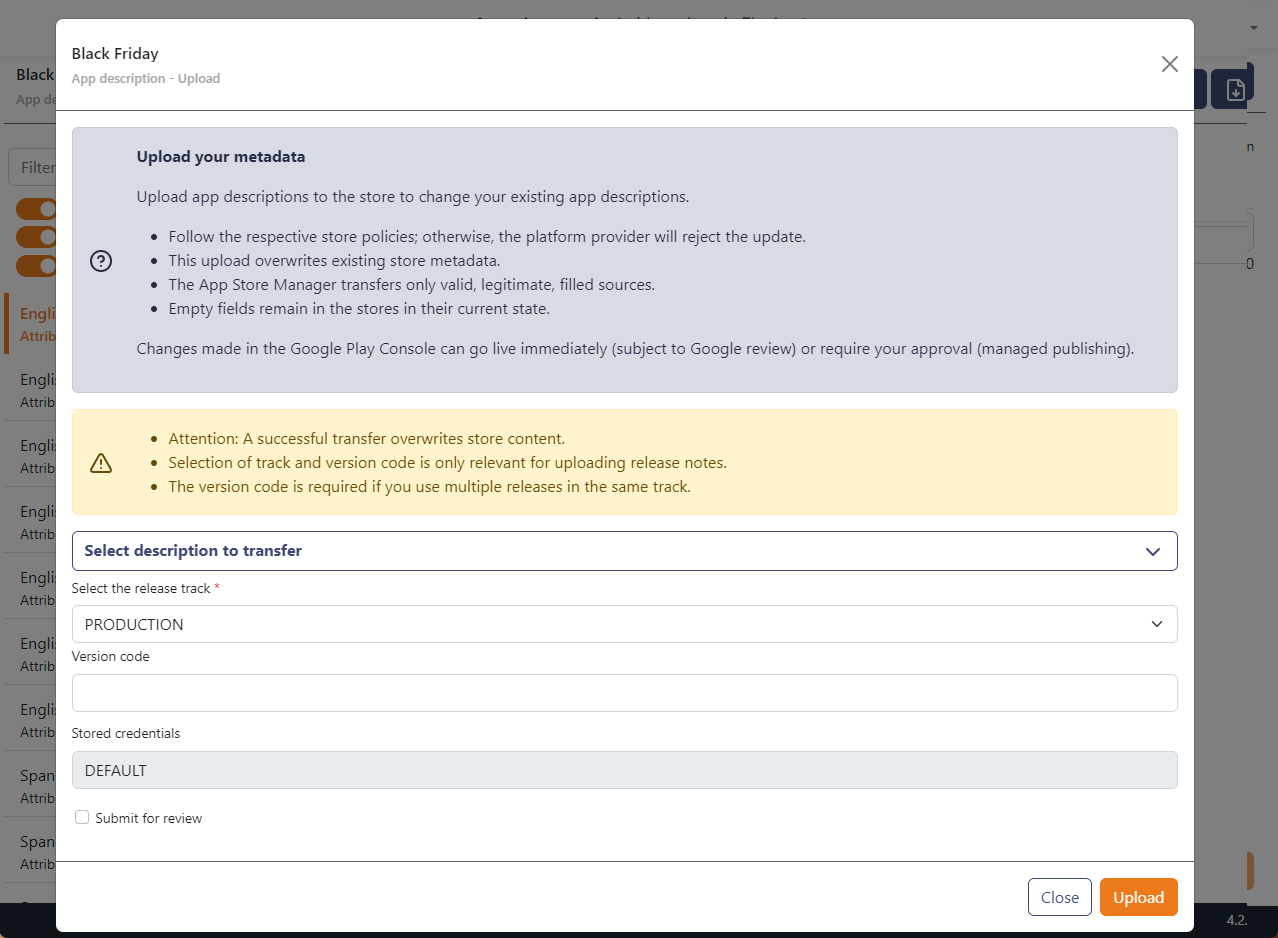Click the Version code input field
Image resolution: width=1278 pixels, height=938 pixels.
[x=624, y=693]
